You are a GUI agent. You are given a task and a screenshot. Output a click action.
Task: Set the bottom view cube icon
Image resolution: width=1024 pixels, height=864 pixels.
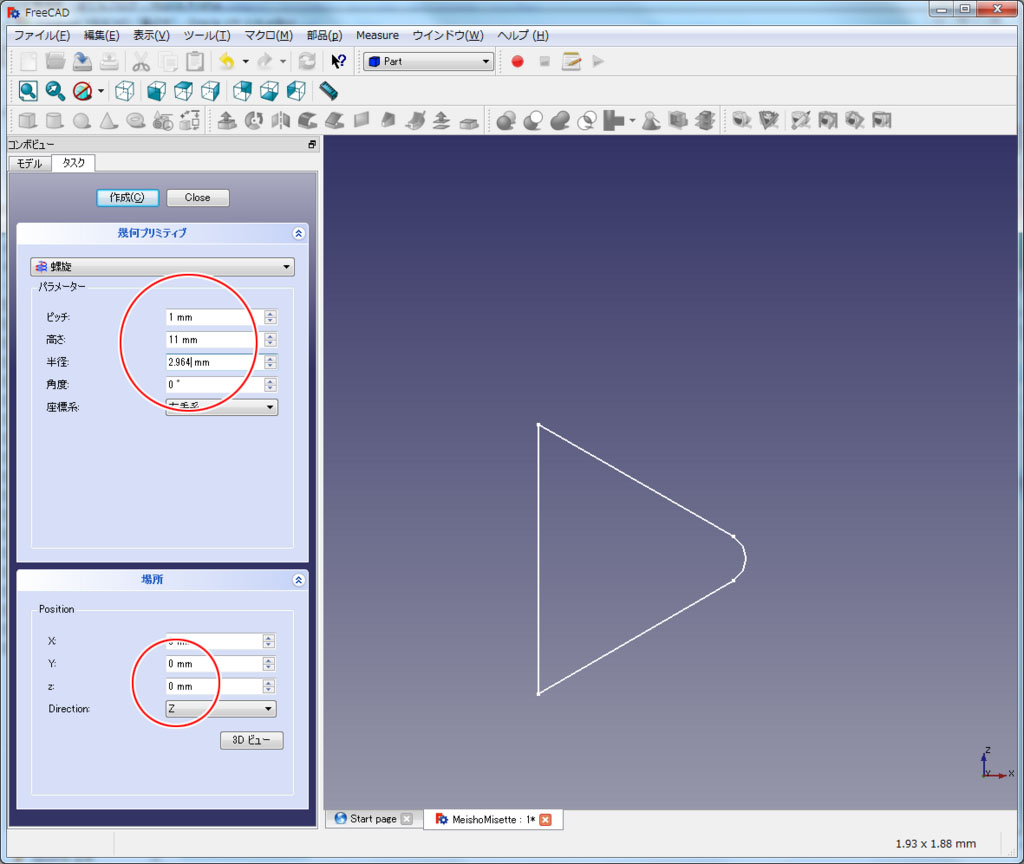point(269,91)
